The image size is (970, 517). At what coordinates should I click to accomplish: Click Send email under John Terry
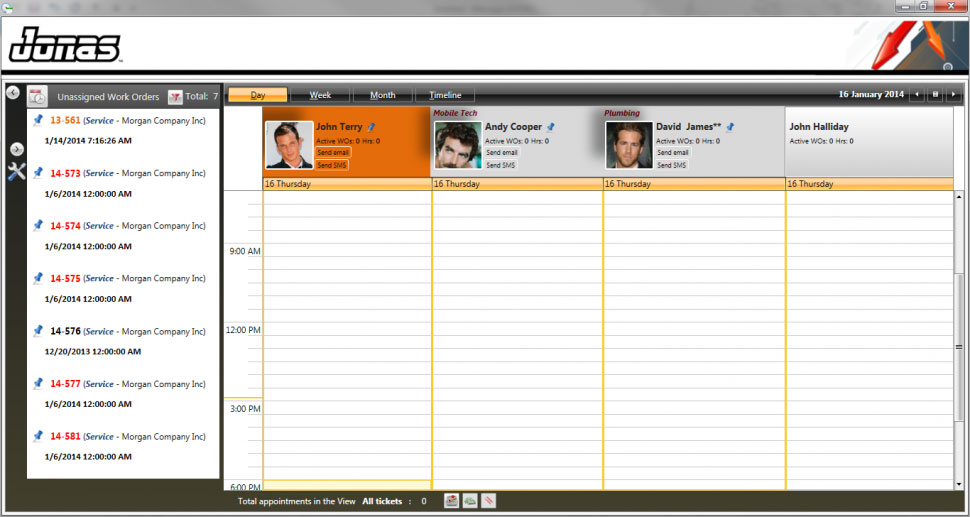333,153
